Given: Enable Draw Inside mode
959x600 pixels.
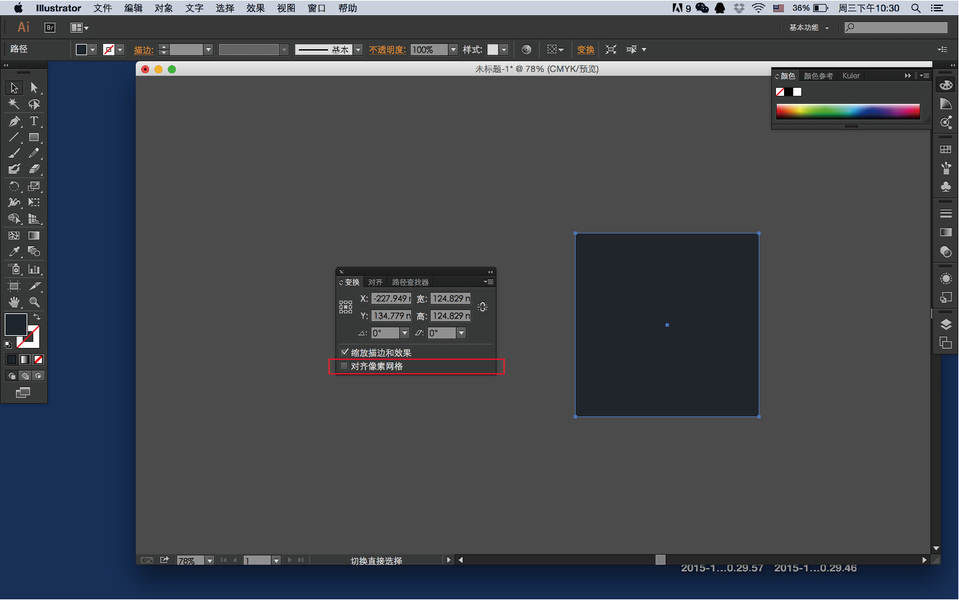Looking at the screenshot, I should click(x=38, y=376).
